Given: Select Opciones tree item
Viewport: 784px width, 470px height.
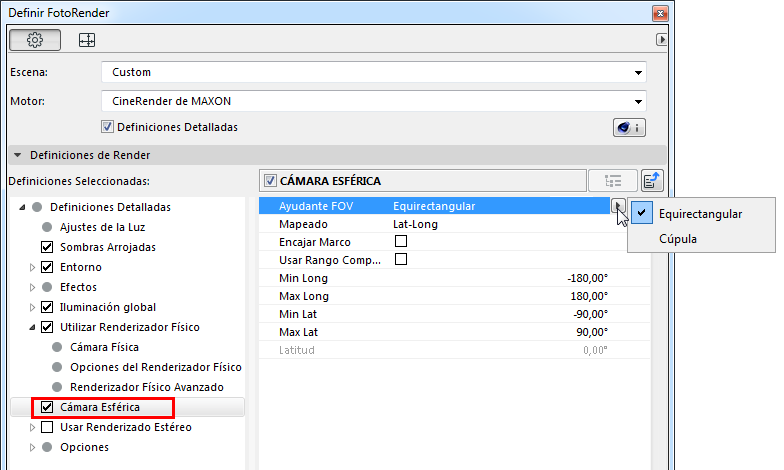Looking at the screenshot, I should [x=84, y=447].
